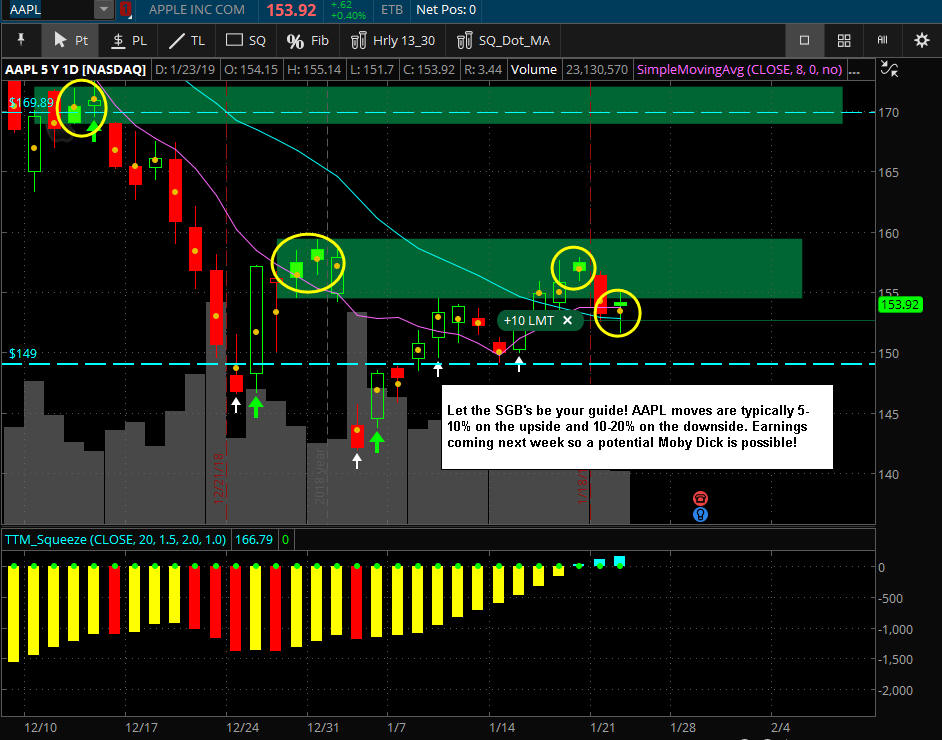Click the O: 154.15 open value
This screenshot has height=740, width=942.
click(251, 70)
